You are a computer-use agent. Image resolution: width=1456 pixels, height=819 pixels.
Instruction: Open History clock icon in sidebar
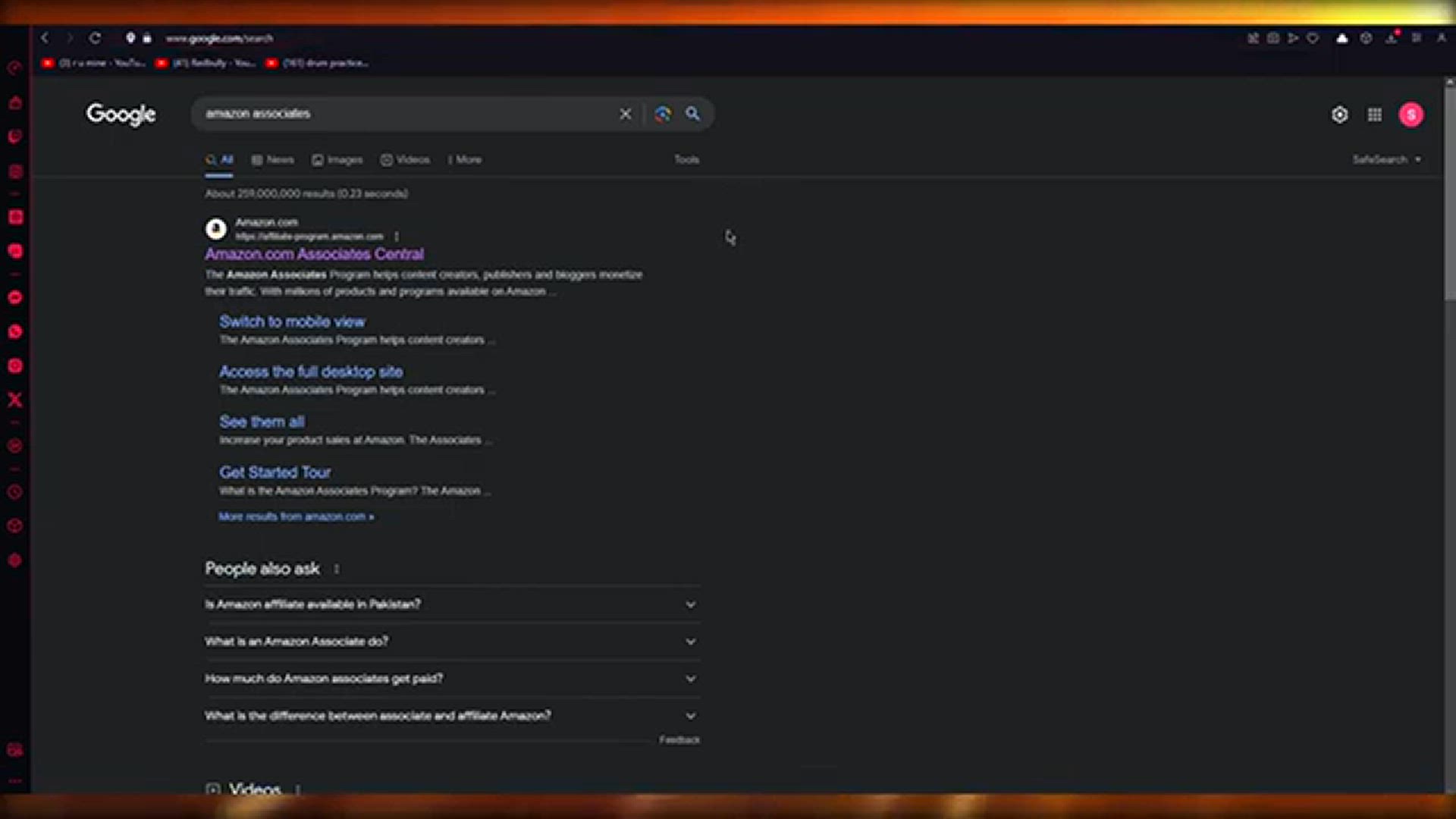point(14,492)
